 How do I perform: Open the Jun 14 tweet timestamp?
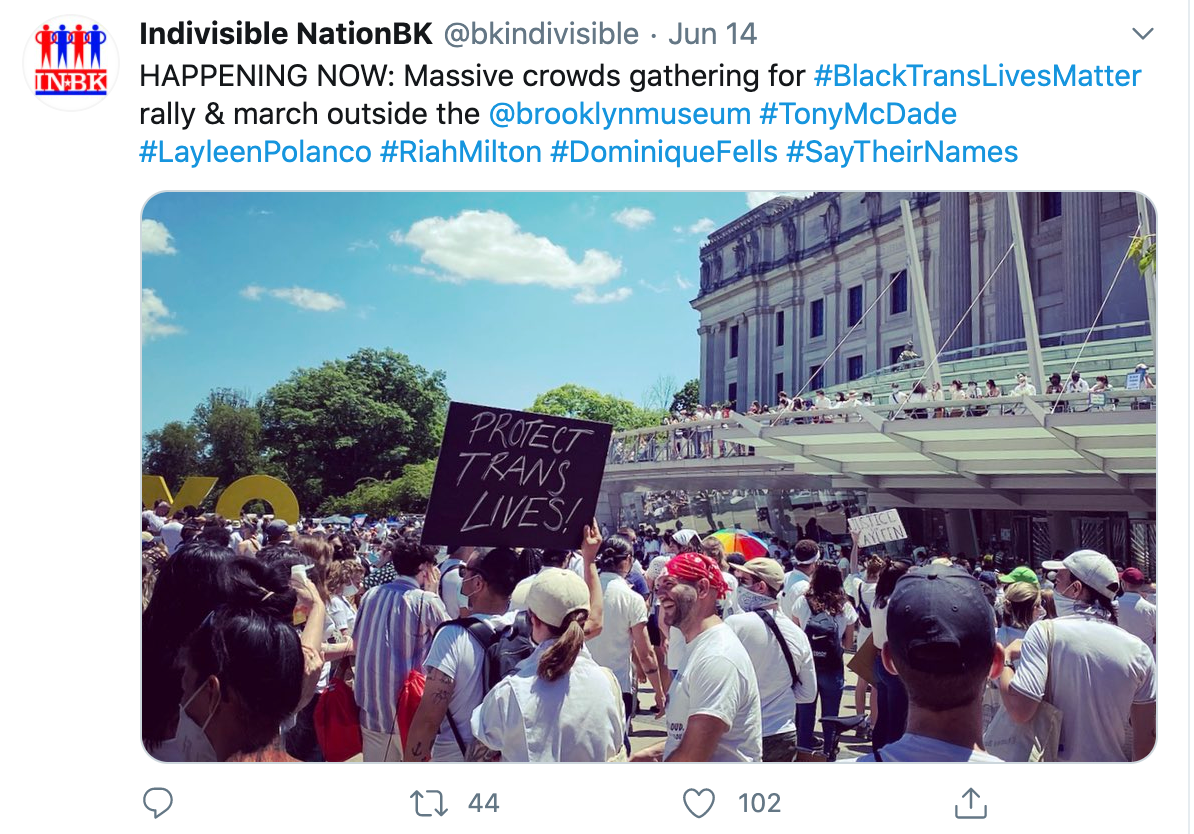[x=712, y=34]
